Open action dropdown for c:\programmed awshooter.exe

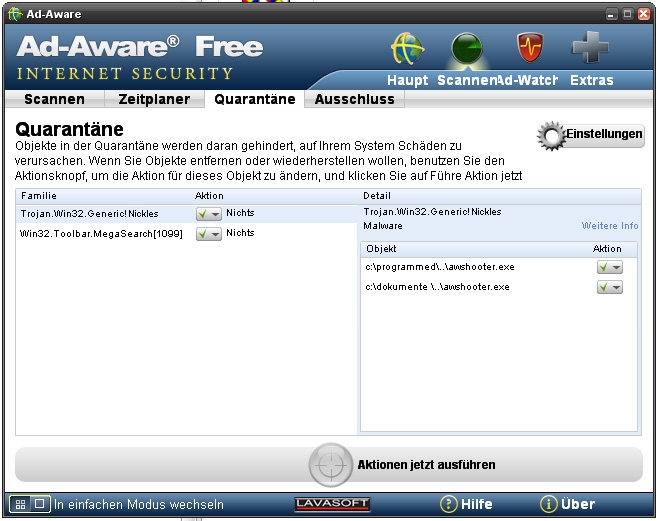(610, 267)
